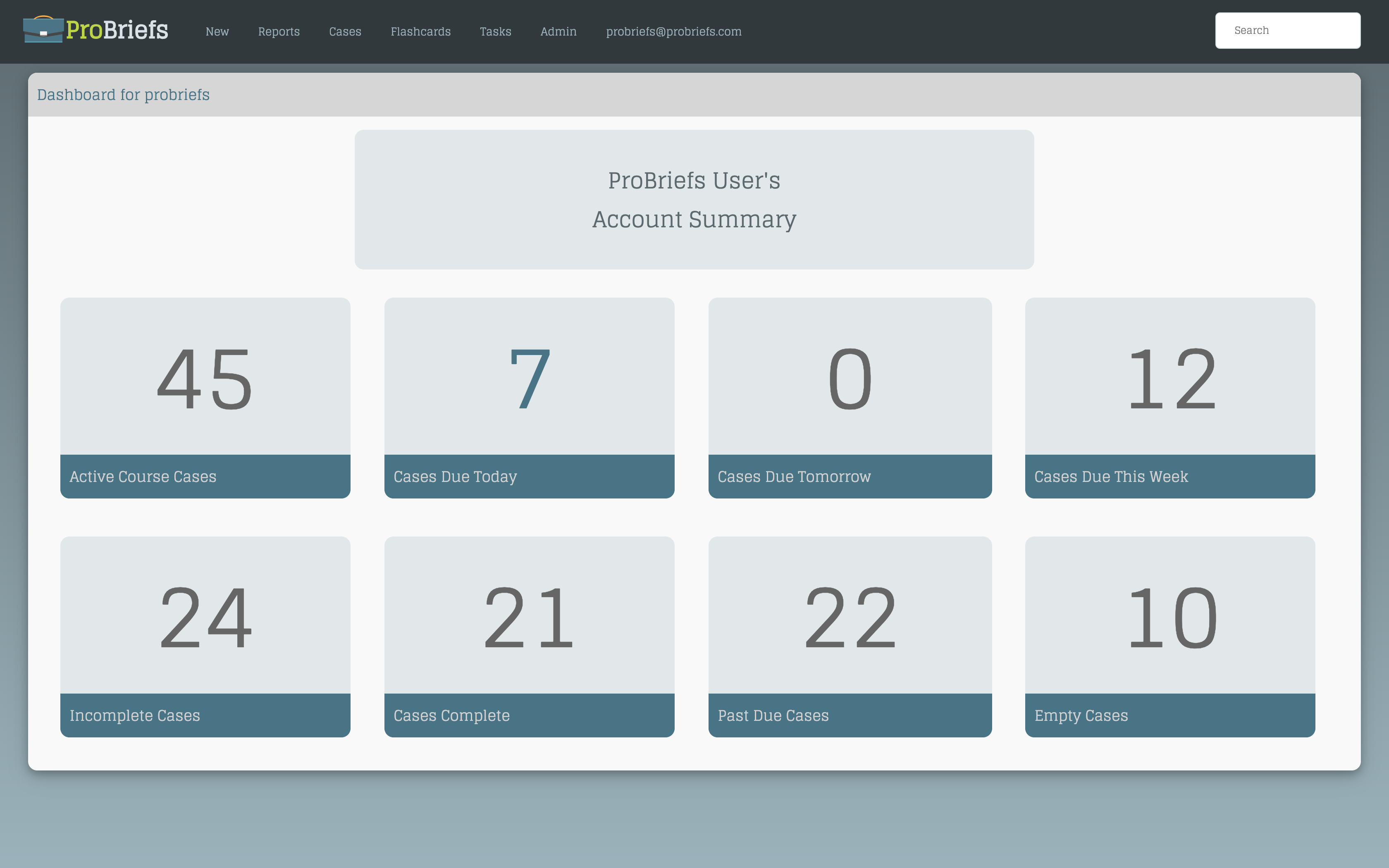View the Tasks page
Viewport: 1389px width, 868px height.
pyautogui.click(x=495, y=31)
